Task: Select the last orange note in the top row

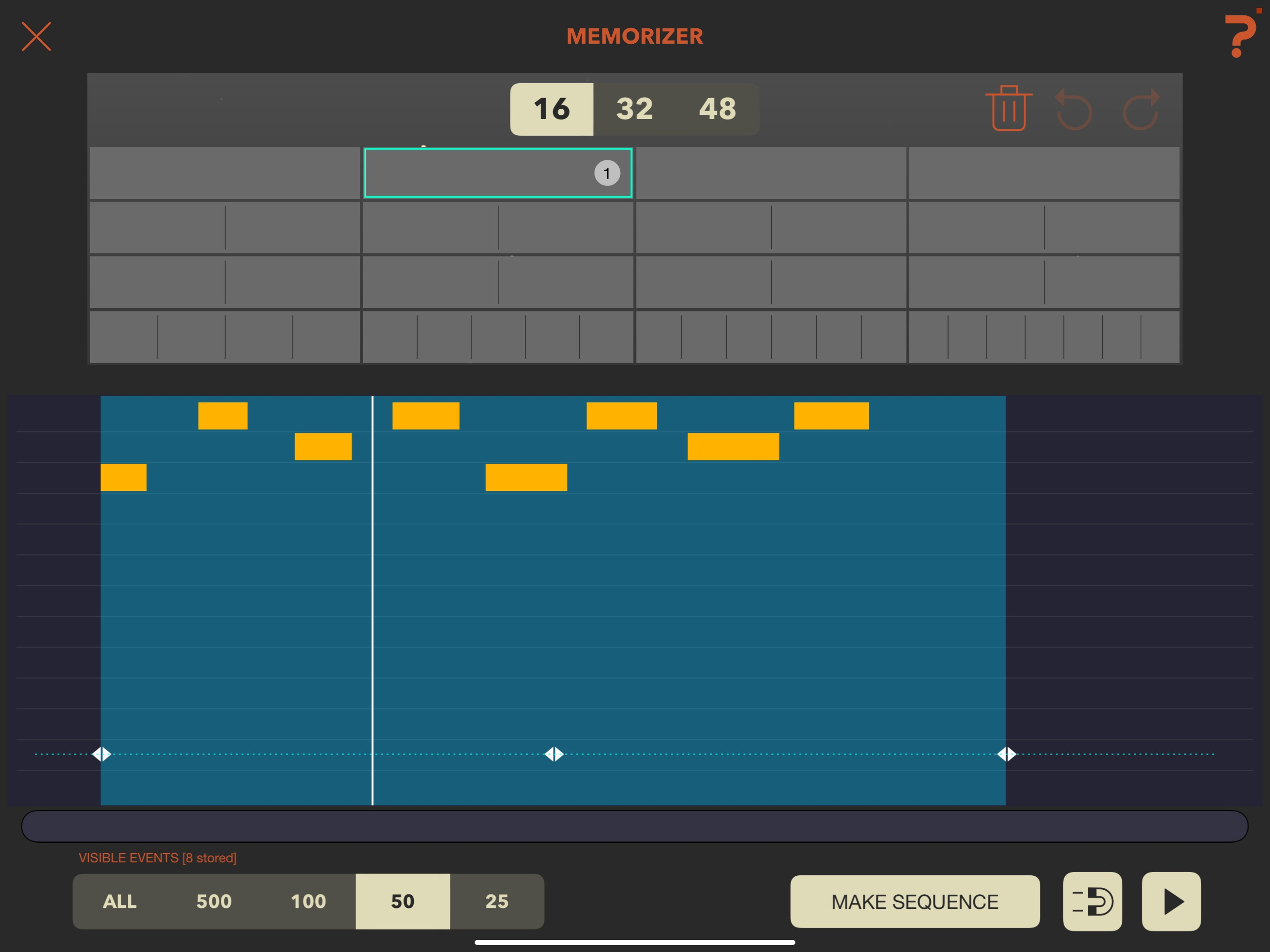Action: point(831,416)
